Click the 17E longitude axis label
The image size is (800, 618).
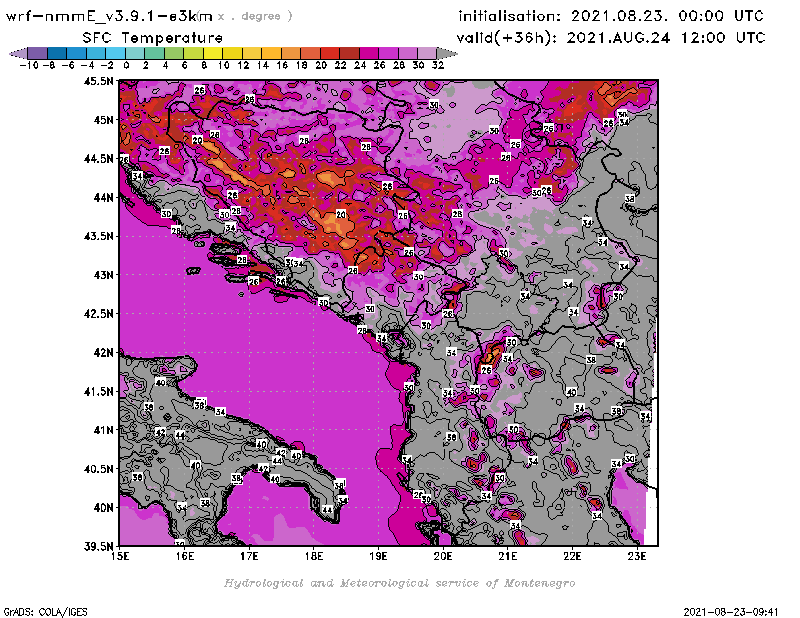click(x=249, y=556)
